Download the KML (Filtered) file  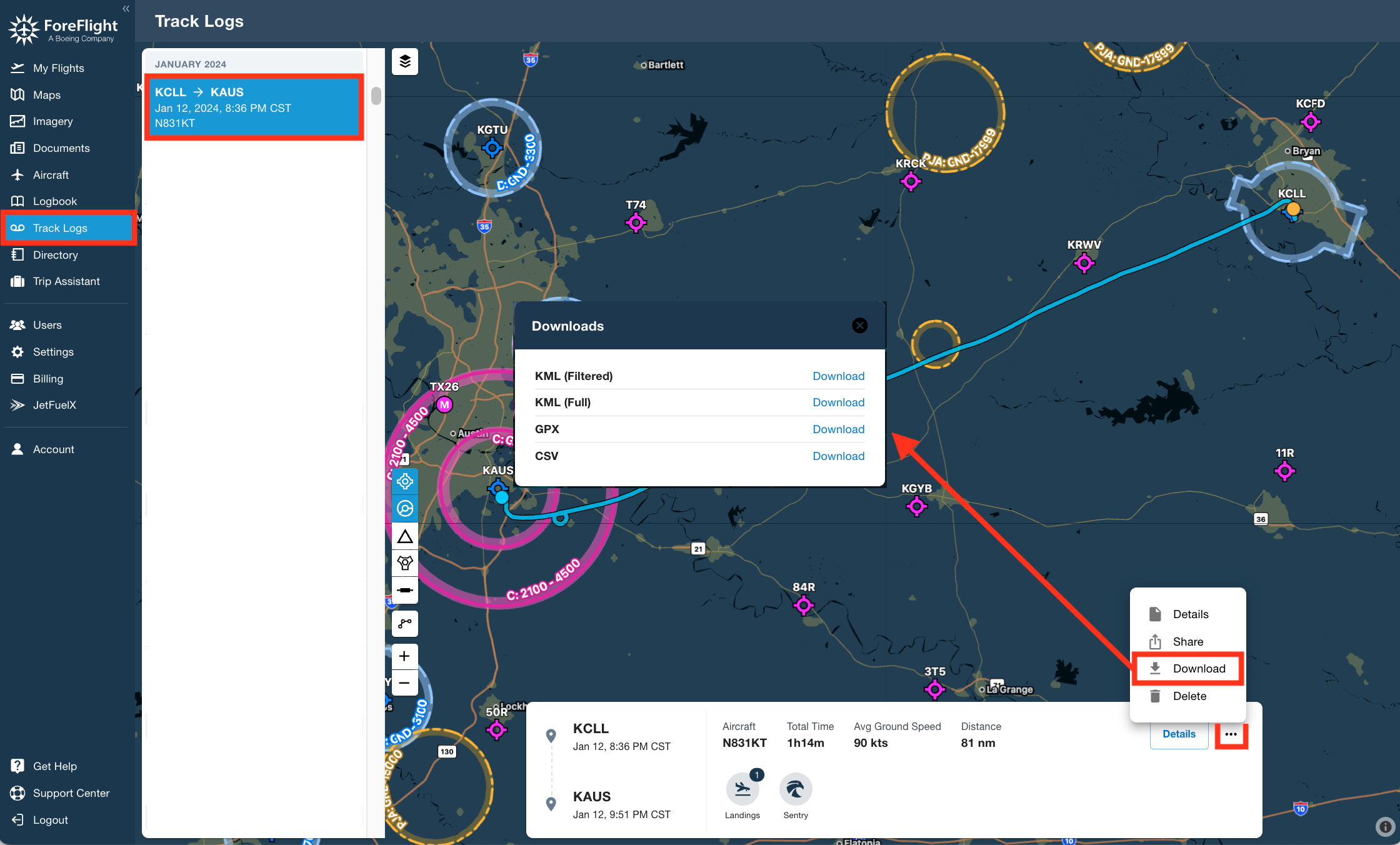(838, 376)
